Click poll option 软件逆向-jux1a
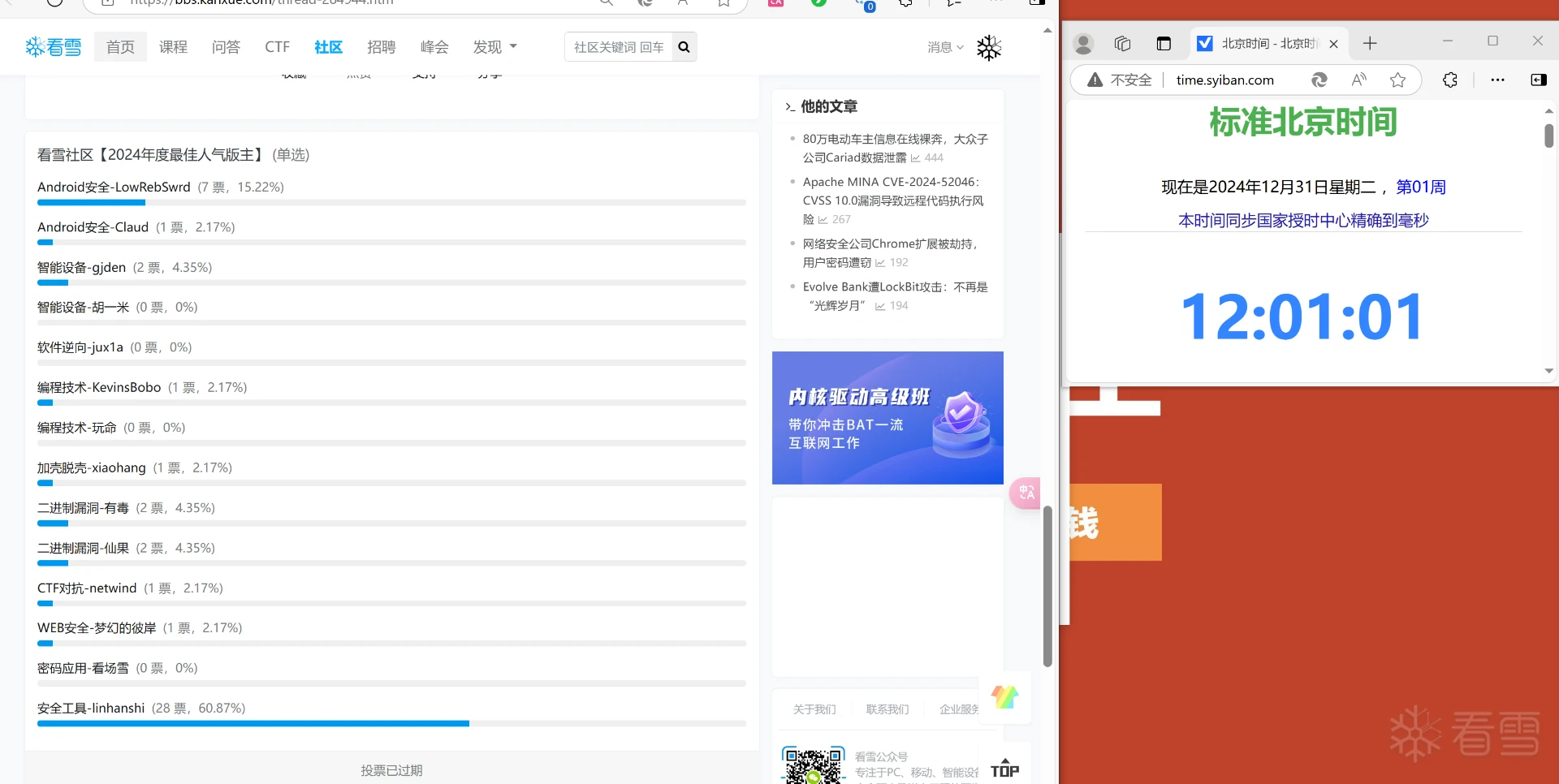The height and width of the screenshot is (784, 1559). (80, 347)
